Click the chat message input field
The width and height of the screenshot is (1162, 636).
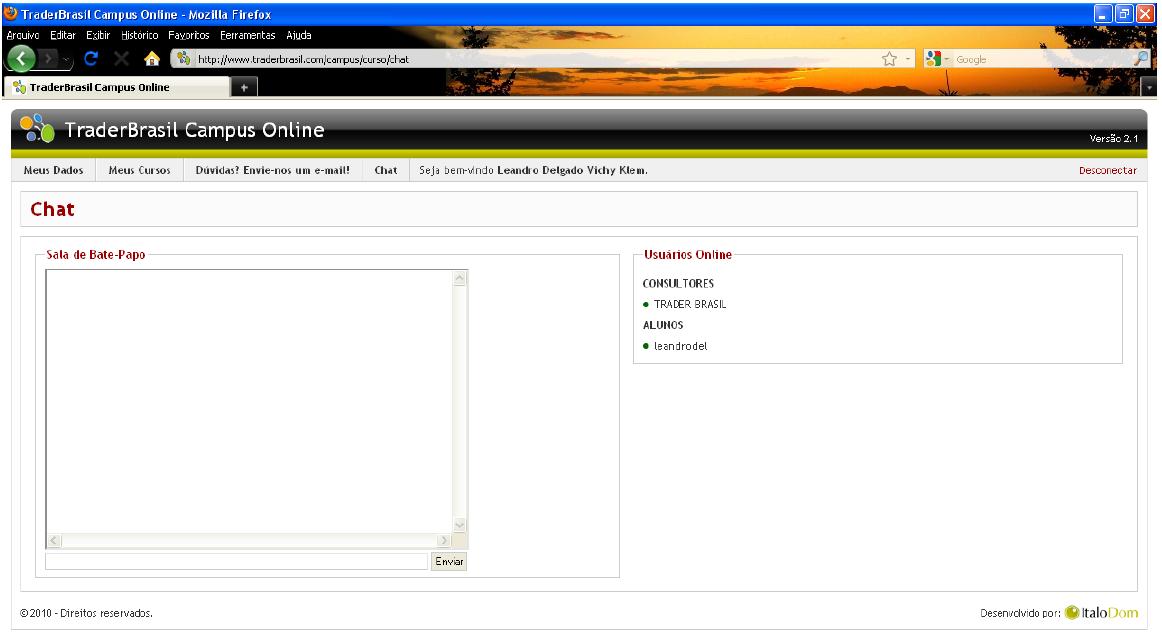[236, 562]
